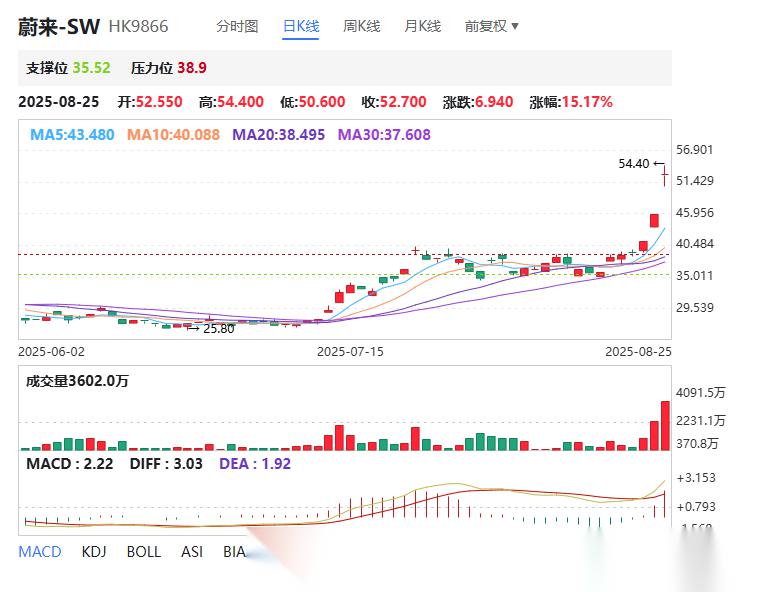Switch to 月K线 view
Image resolution: width=761 pixels, height=592 pixels.
pyautogui.click(x=422, y=26)
